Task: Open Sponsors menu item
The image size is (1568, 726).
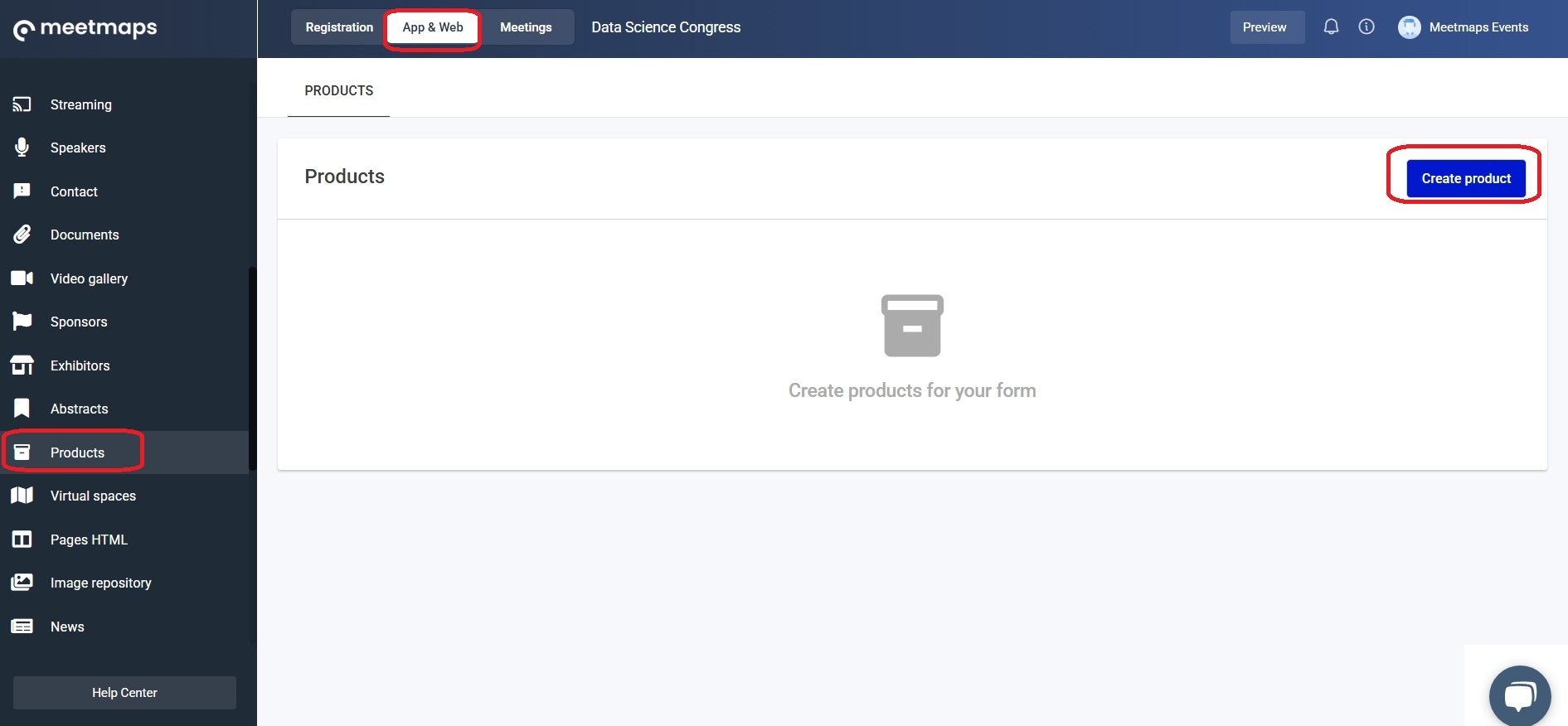Action: pyautogui.click(x=124, y=322)
